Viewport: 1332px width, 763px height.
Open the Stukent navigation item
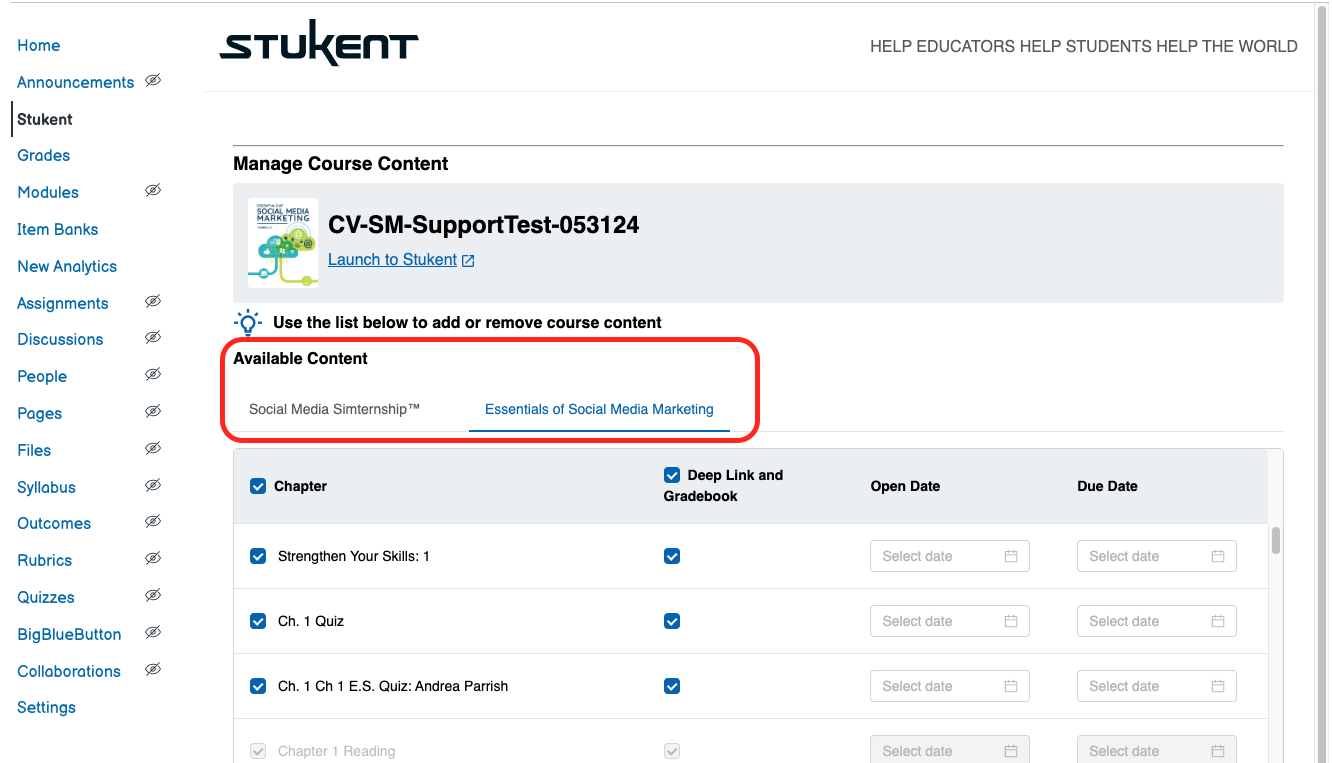point(45,119)
